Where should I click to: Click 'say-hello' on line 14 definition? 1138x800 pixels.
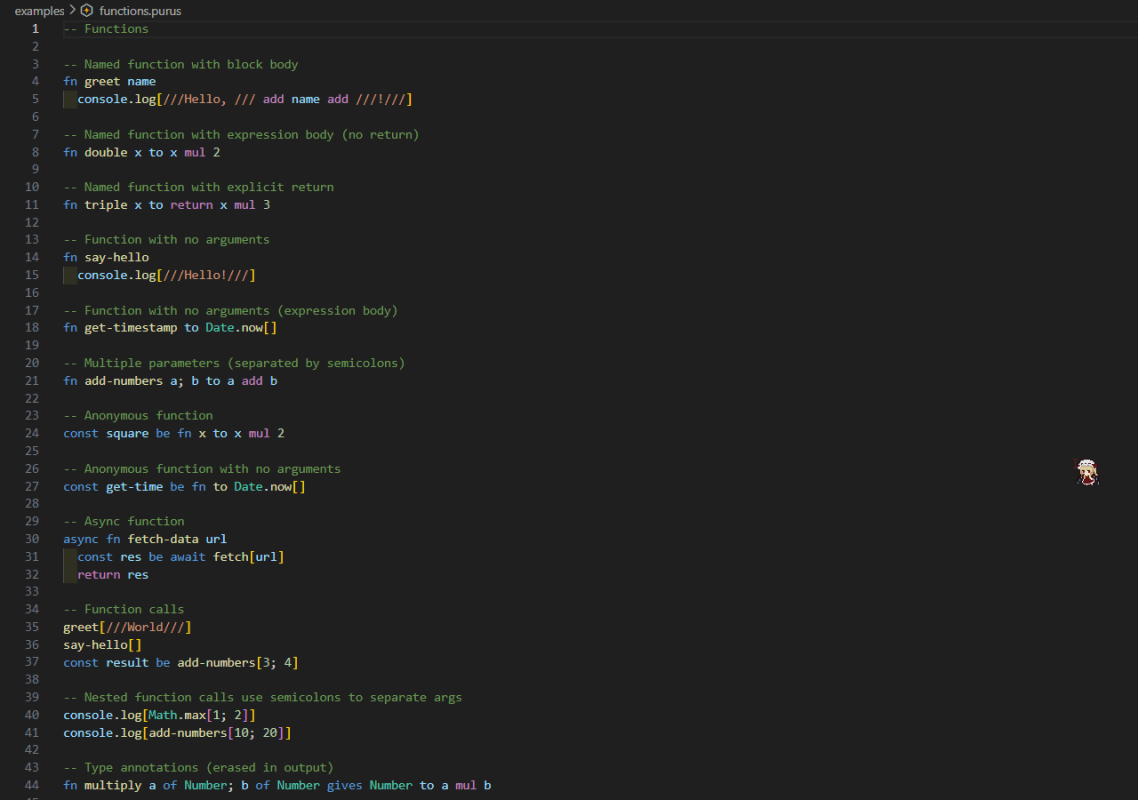click(x=117, y=257)
